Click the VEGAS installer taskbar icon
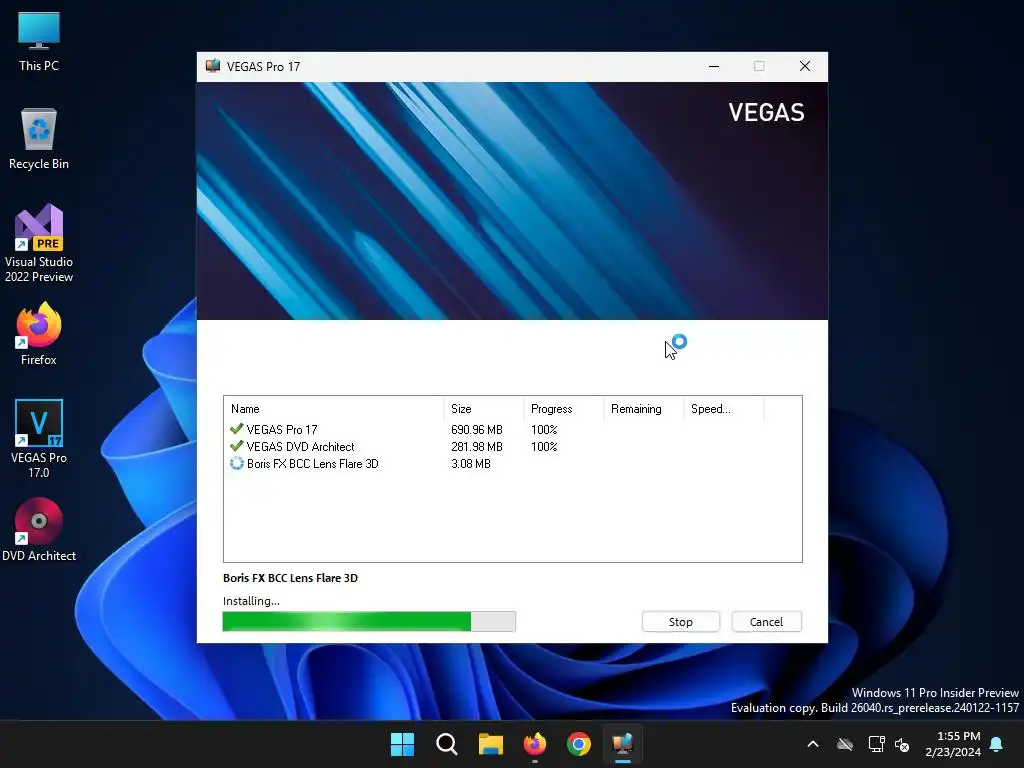The width and height of the screenshot is (1024, 768). [x=623, y=744]
